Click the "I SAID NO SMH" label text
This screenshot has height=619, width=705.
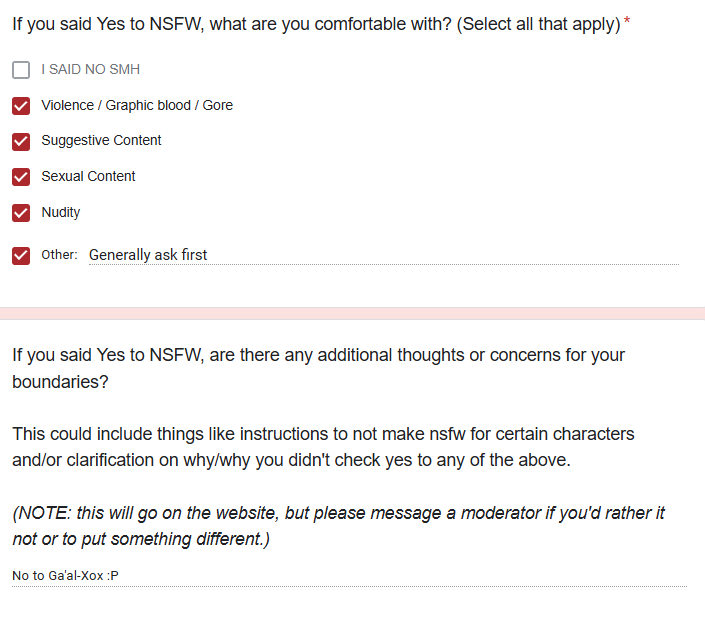(x=90, y=69)
